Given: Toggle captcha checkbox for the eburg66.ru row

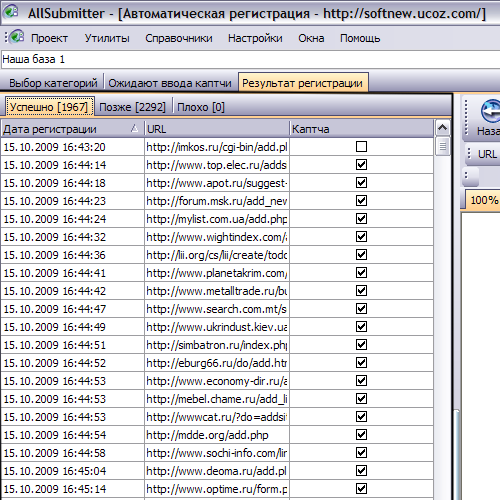Looking at the screenshot, I should click(x=361, y=363).
